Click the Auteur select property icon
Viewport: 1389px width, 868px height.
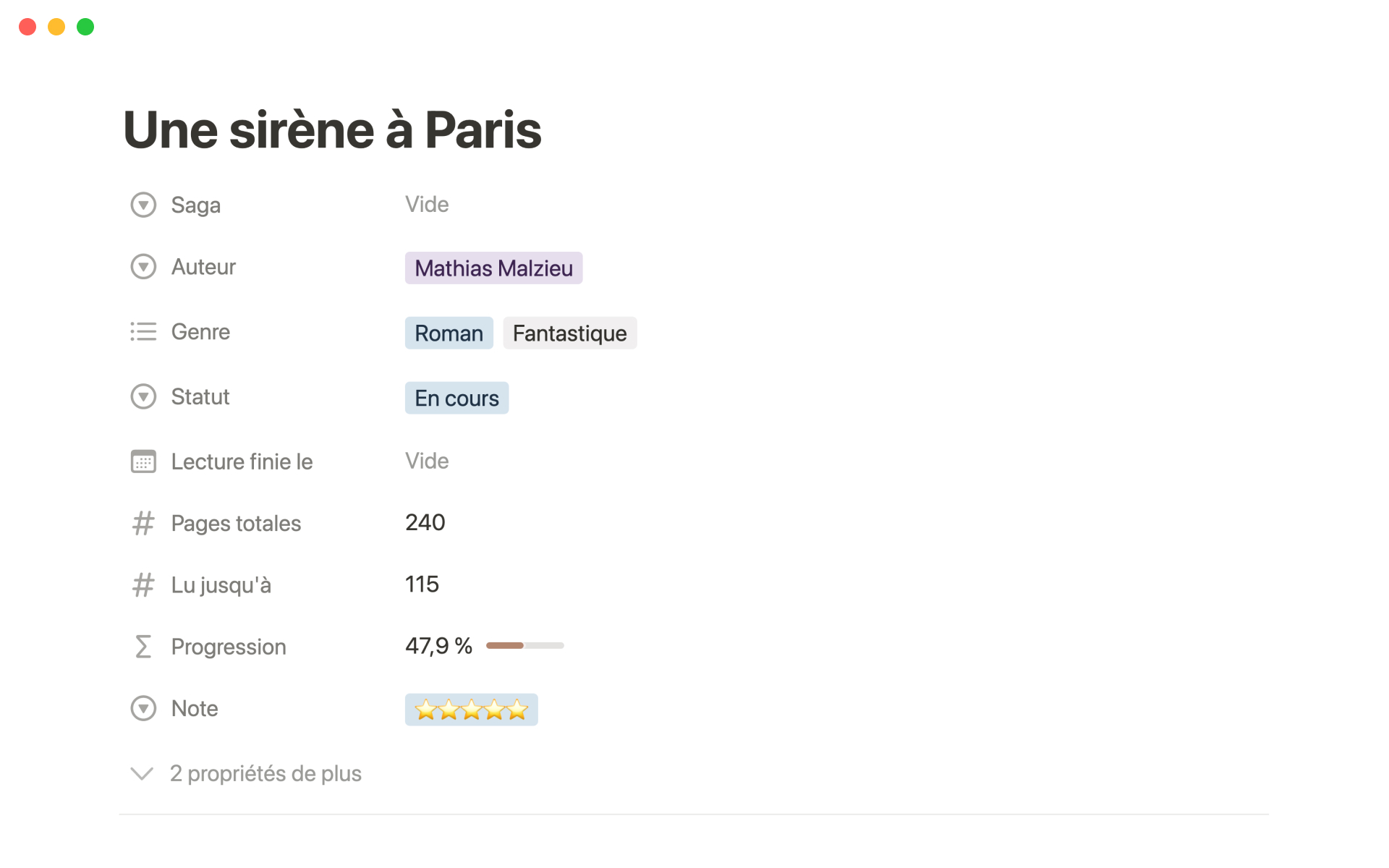coord(143,267)
